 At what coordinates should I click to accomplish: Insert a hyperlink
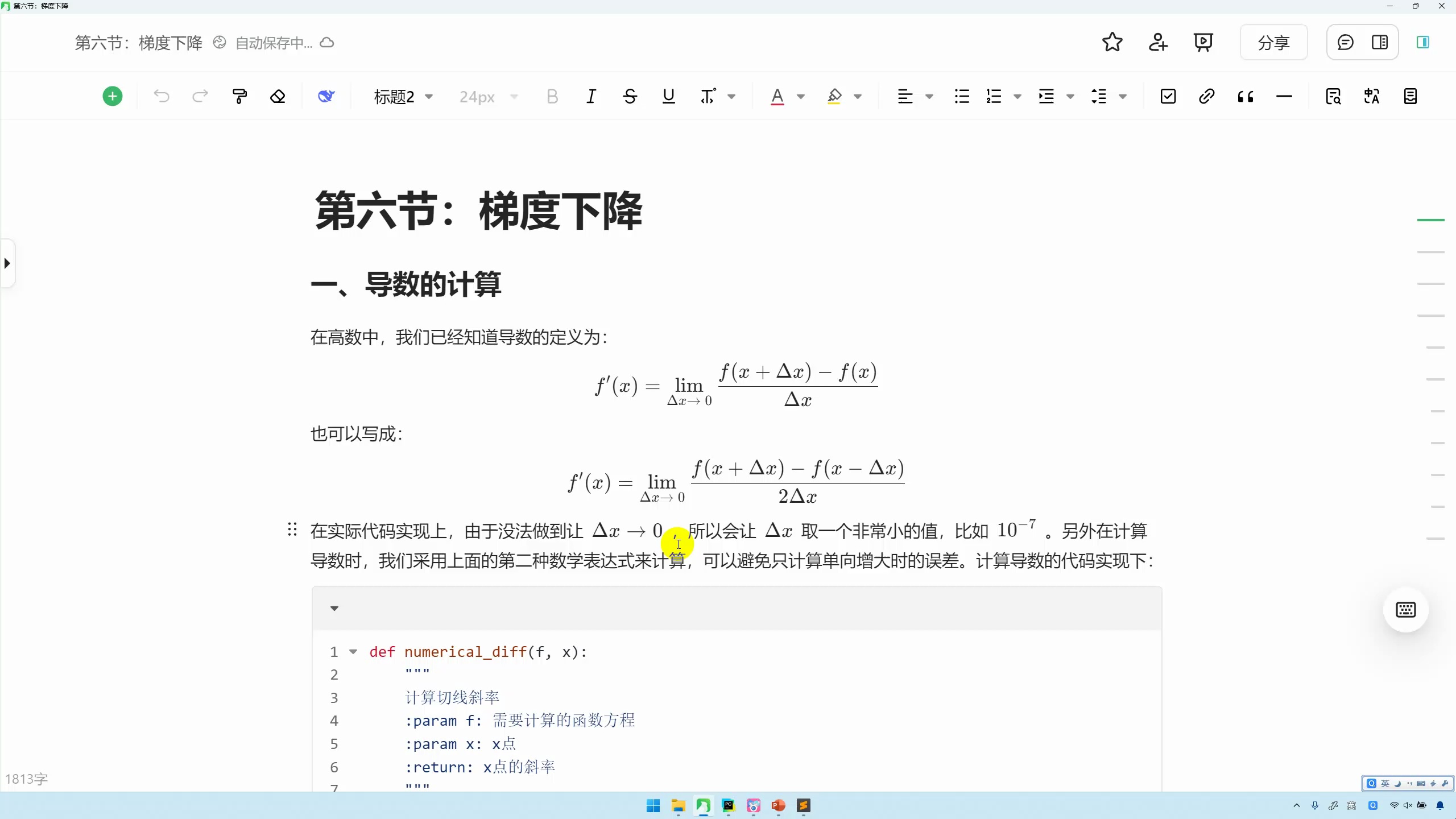1206,96
